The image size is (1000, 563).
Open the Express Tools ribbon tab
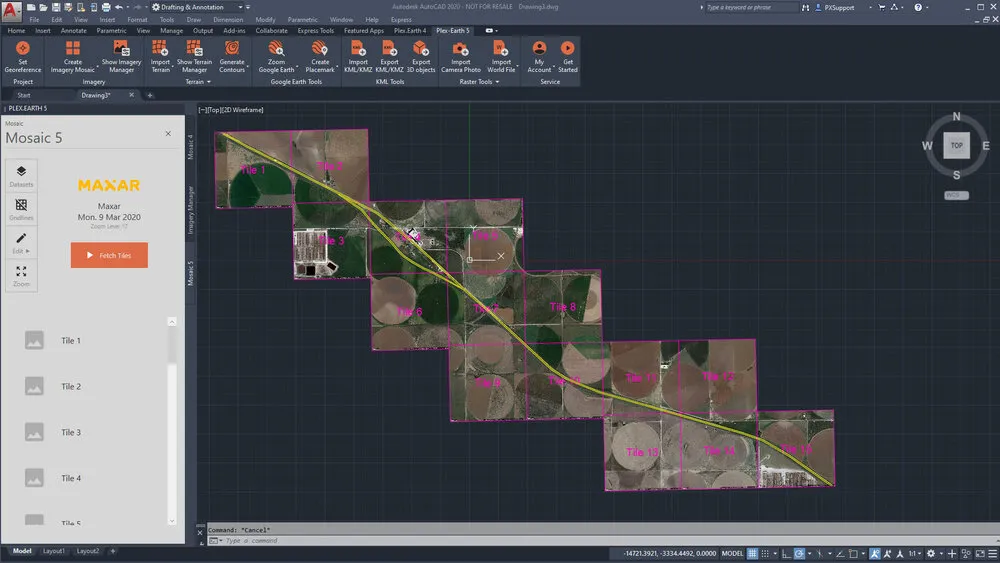pos(315,31)
